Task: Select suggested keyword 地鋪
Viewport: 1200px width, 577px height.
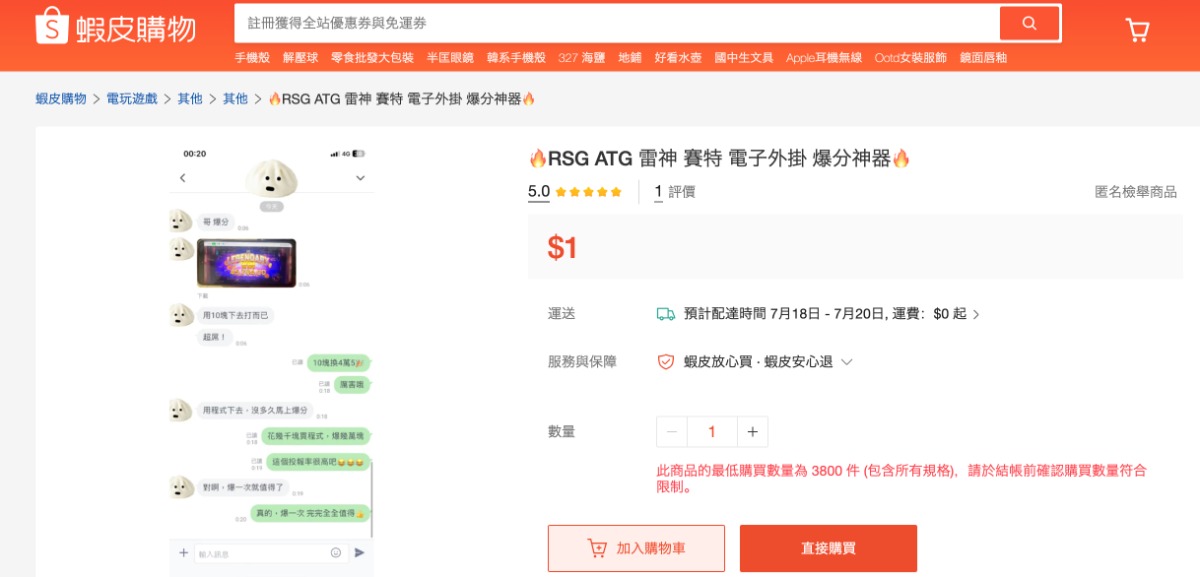Action: tap(630, 58)
